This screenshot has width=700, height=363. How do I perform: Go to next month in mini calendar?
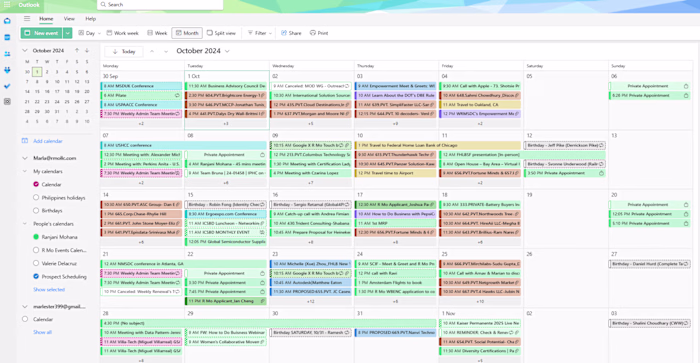87,50
